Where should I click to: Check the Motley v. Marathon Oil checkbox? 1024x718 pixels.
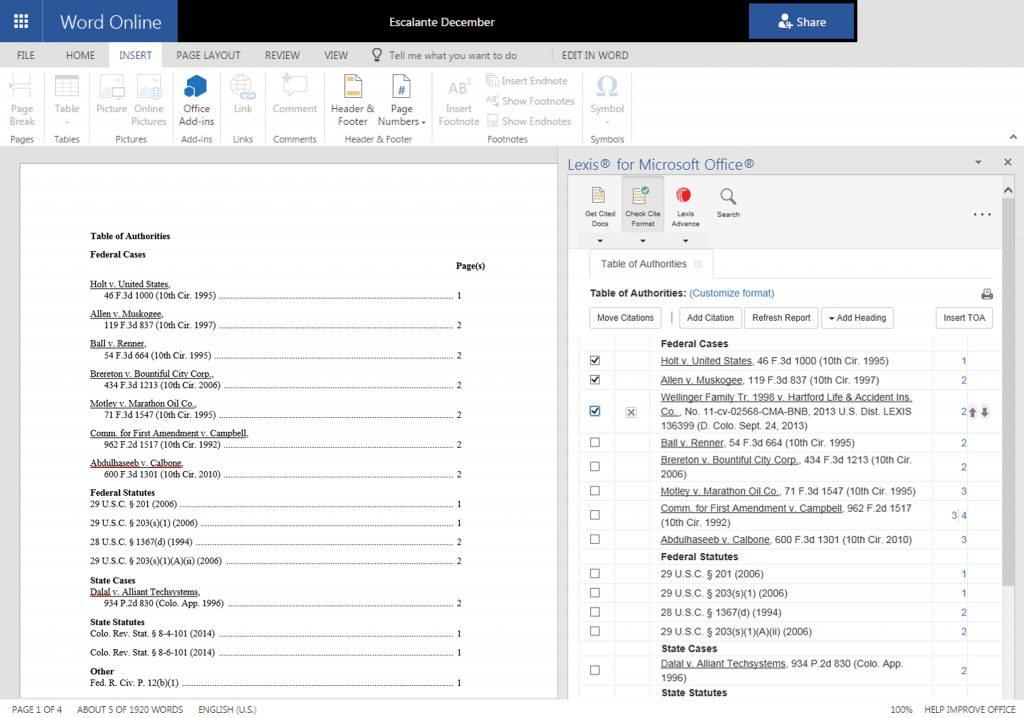(594, 491)
